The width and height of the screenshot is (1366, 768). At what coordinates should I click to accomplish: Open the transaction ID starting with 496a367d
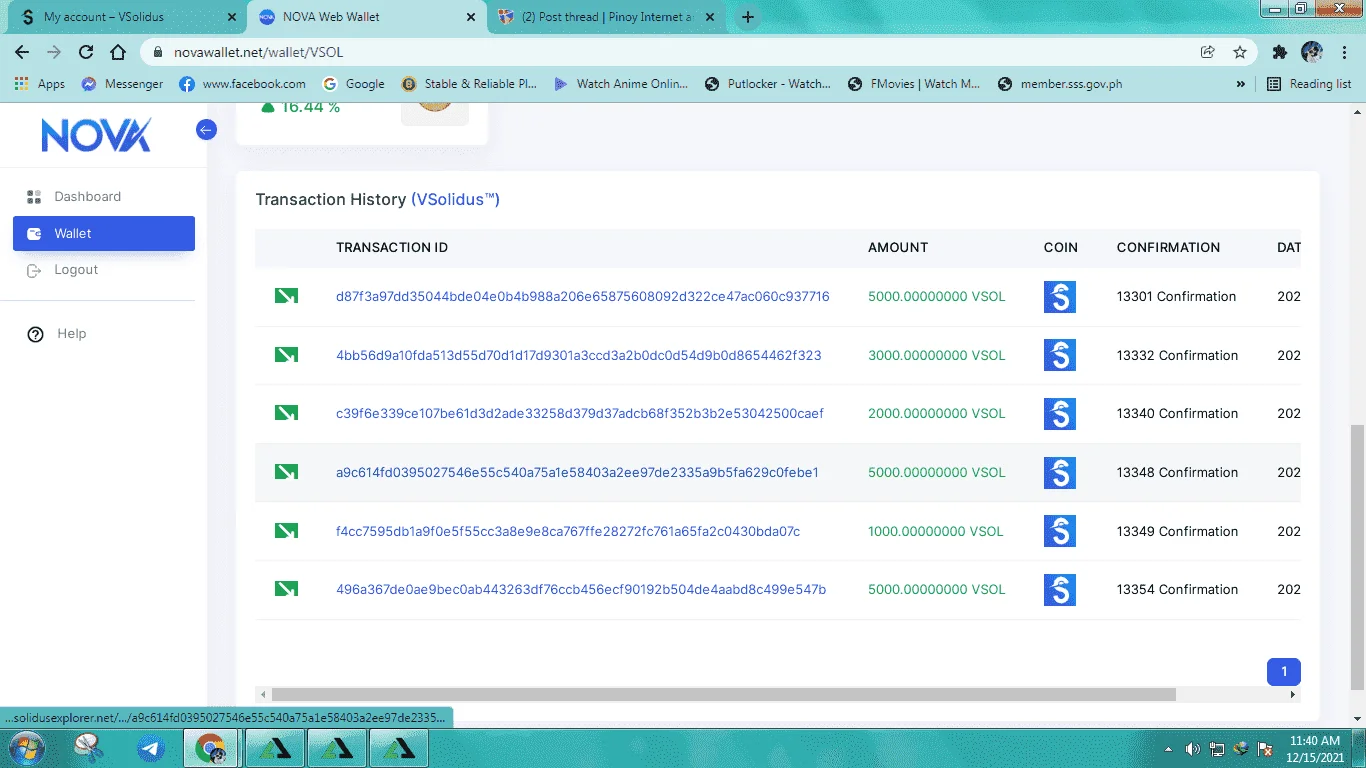pos(581,589)
